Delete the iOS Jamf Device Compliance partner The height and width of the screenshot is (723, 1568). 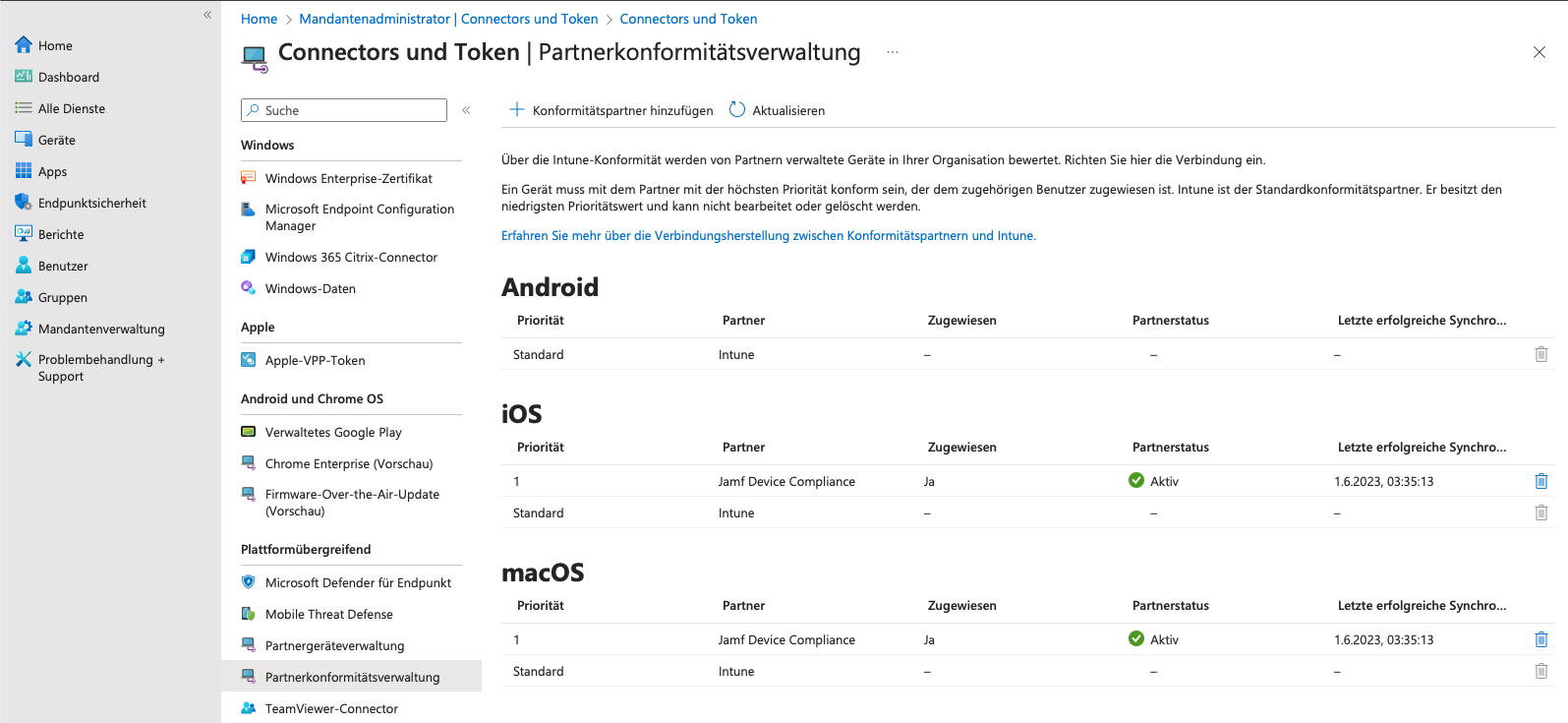[x=1540, y=481]
